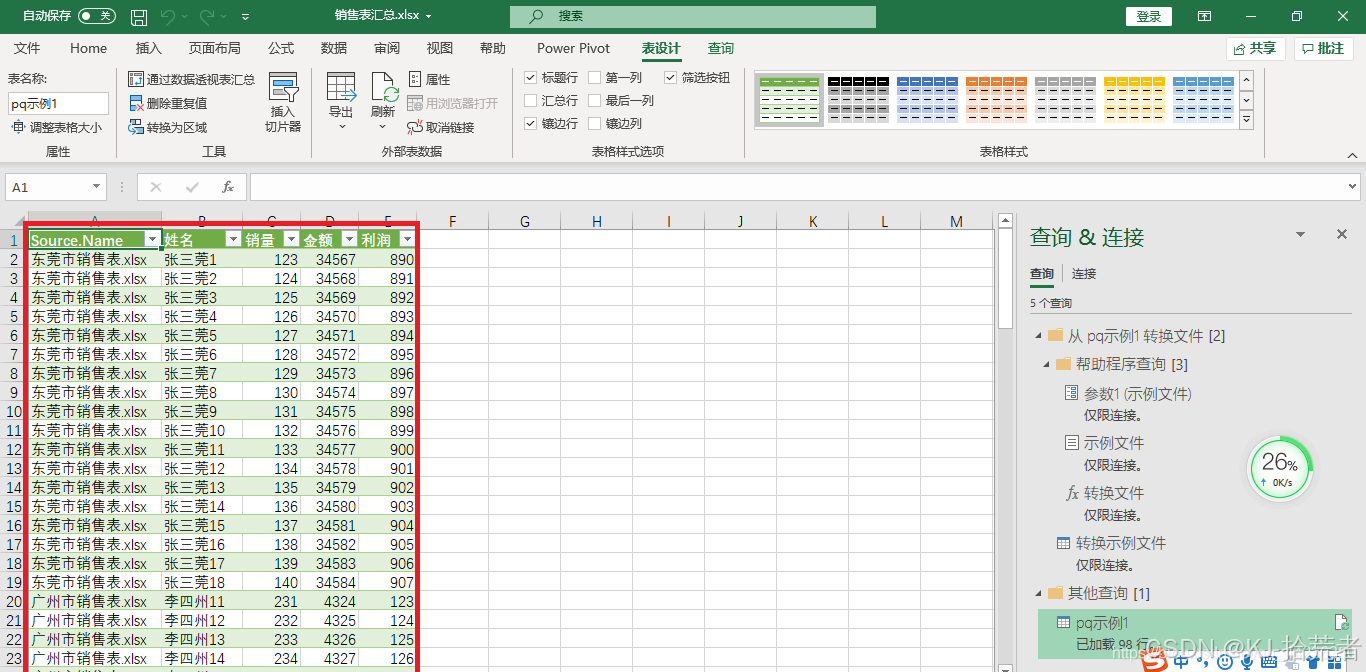1366x672 pixels.
Task: Collapse the 其他查询 [1] folder
Action: pyautogui.click(x=1039, y=593)
